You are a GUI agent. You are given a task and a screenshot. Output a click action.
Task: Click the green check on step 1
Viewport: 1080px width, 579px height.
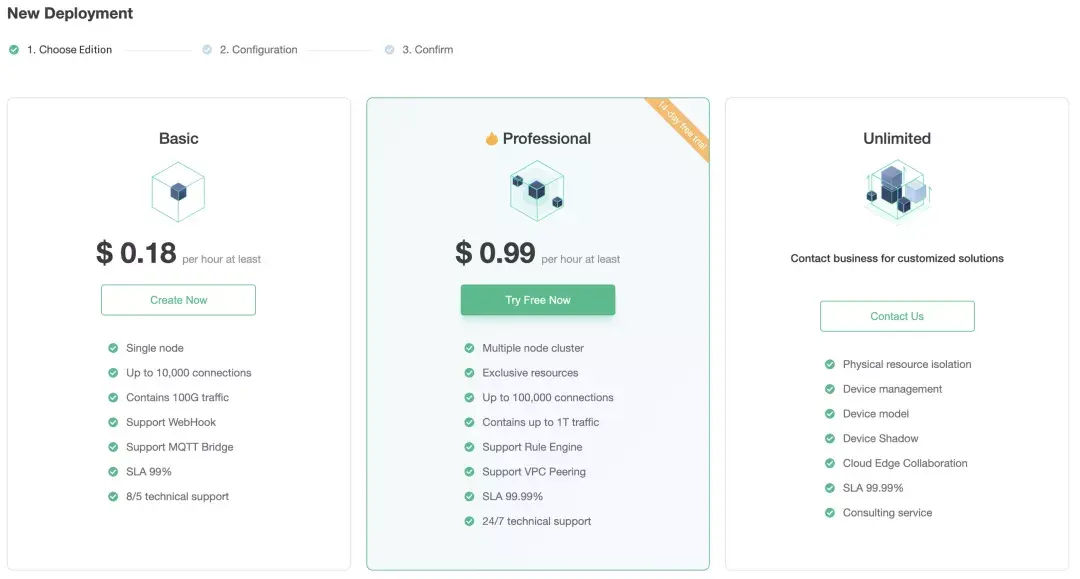click(x=14, y=48)
